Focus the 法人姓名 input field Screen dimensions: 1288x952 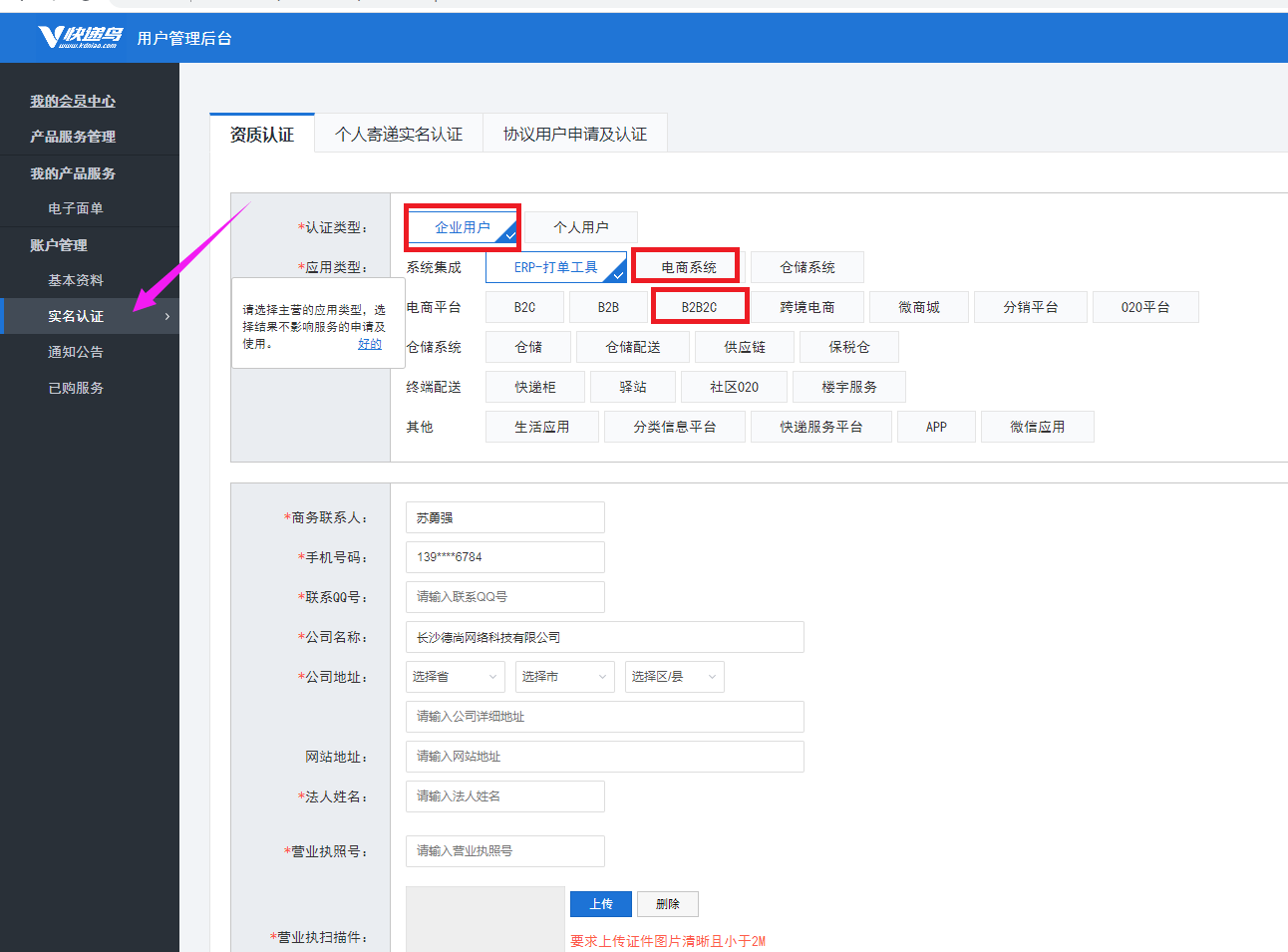[505, 796]
